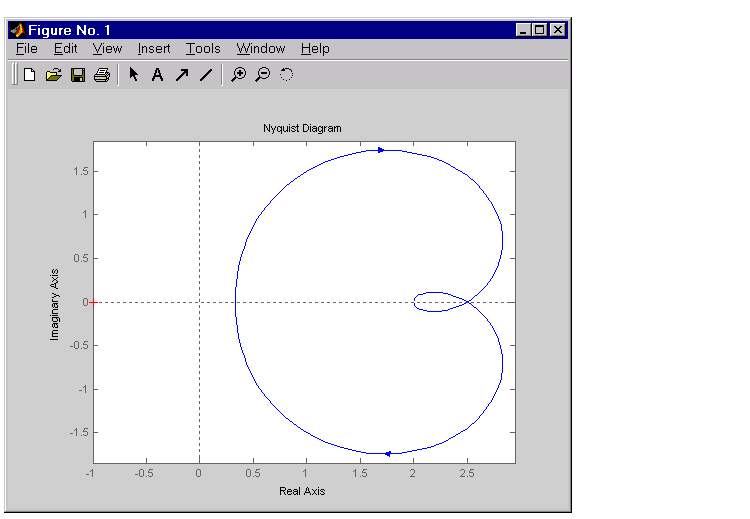Expand the View menu
The width and height of the screenshot is (750, 519).
click(x=107, y=48)
